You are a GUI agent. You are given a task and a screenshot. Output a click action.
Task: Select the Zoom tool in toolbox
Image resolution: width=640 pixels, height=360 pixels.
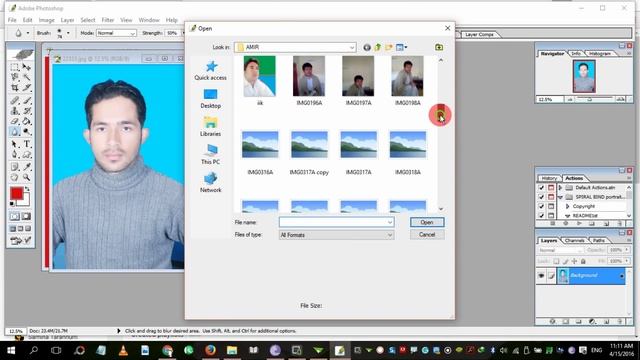(x=27, y=178)
